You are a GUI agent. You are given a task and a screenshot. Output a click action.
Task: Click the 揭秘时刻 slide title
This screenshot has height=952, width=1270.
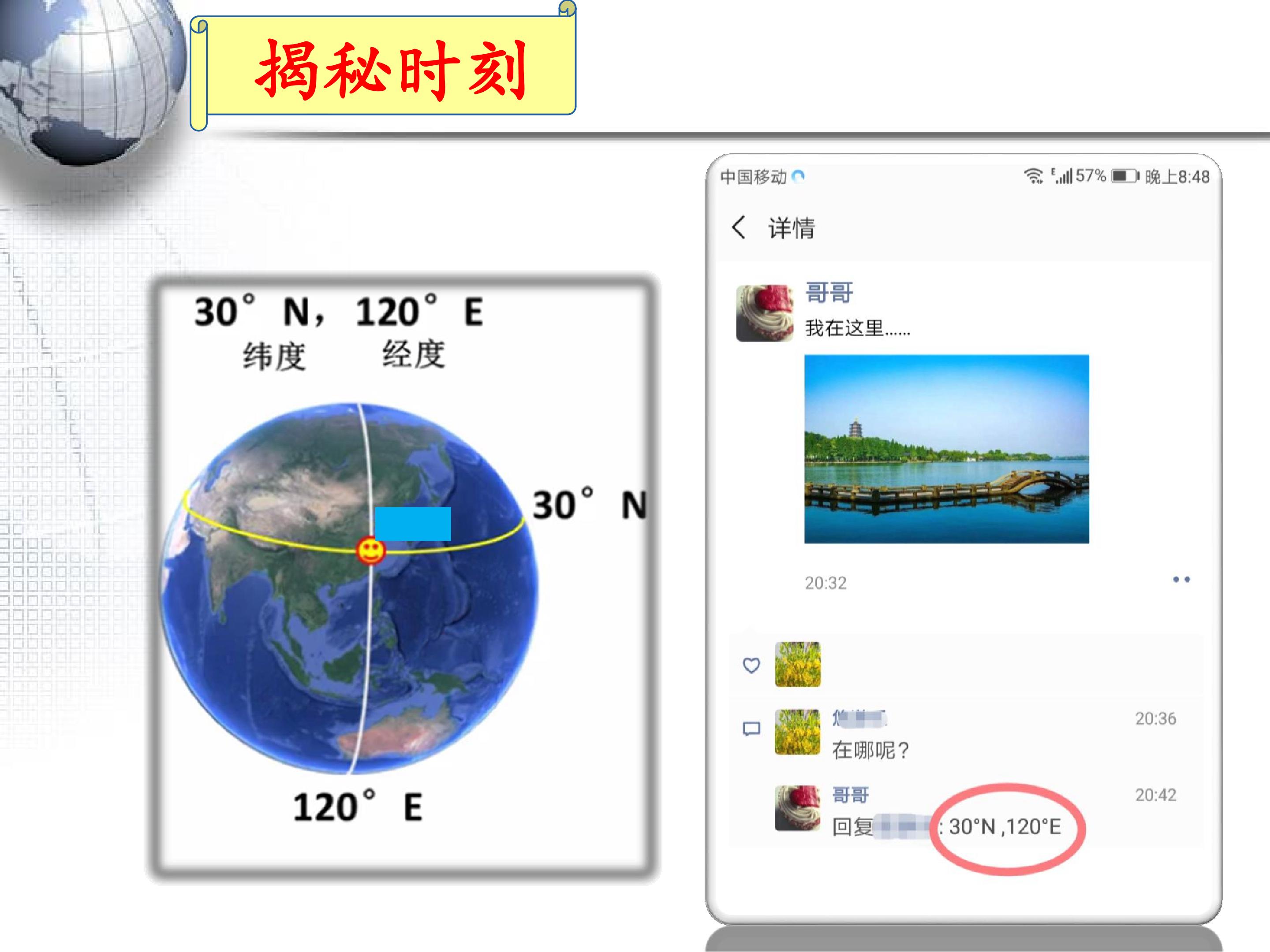pyautogui.click(x=391, y=70)
